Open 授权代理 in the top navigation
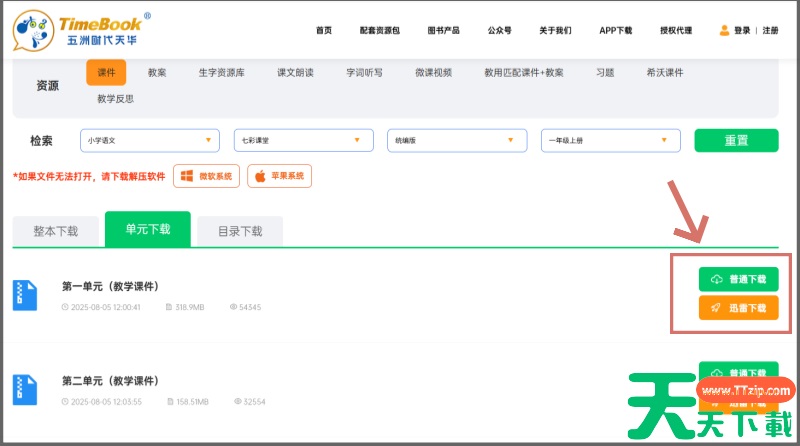The width and height of the screenshot is (800, 446). point(676,31)
